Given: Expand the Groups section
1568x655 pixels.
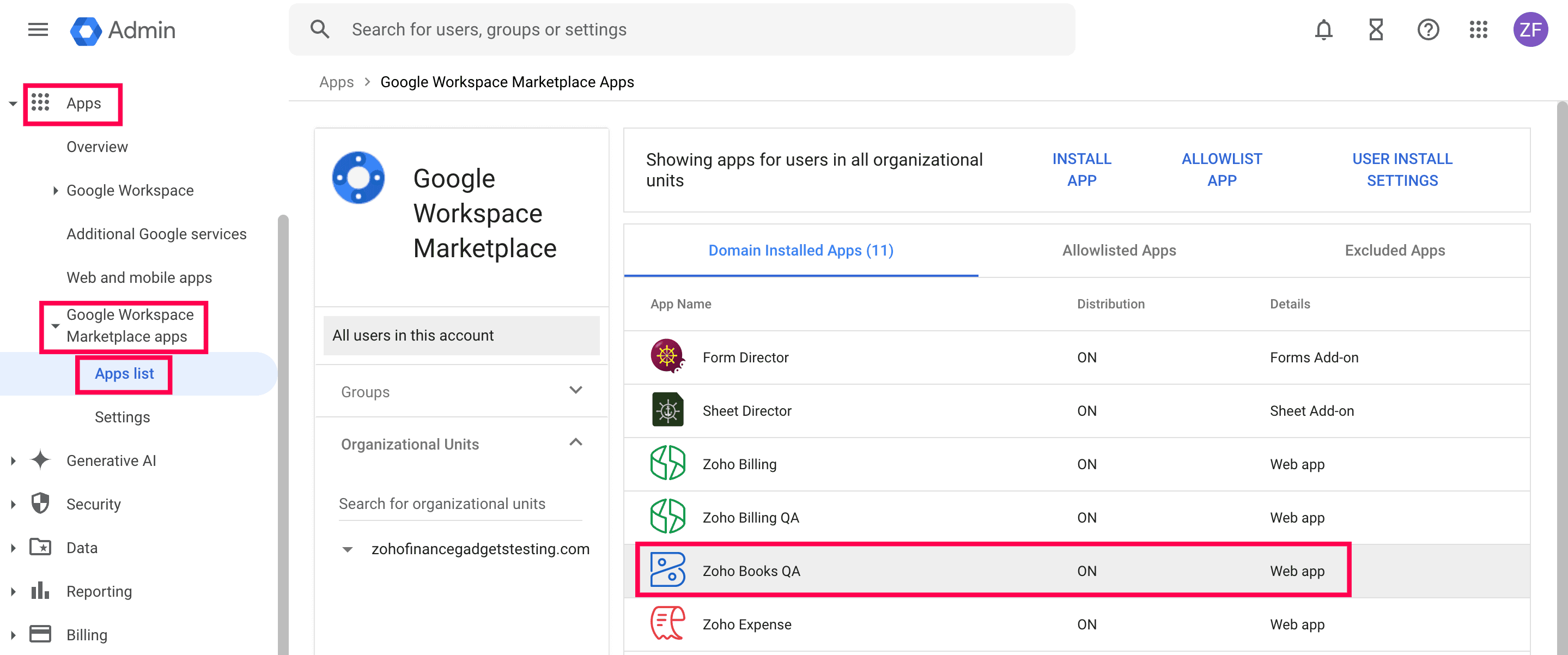Looking at the screenshot, I should 576,390.
